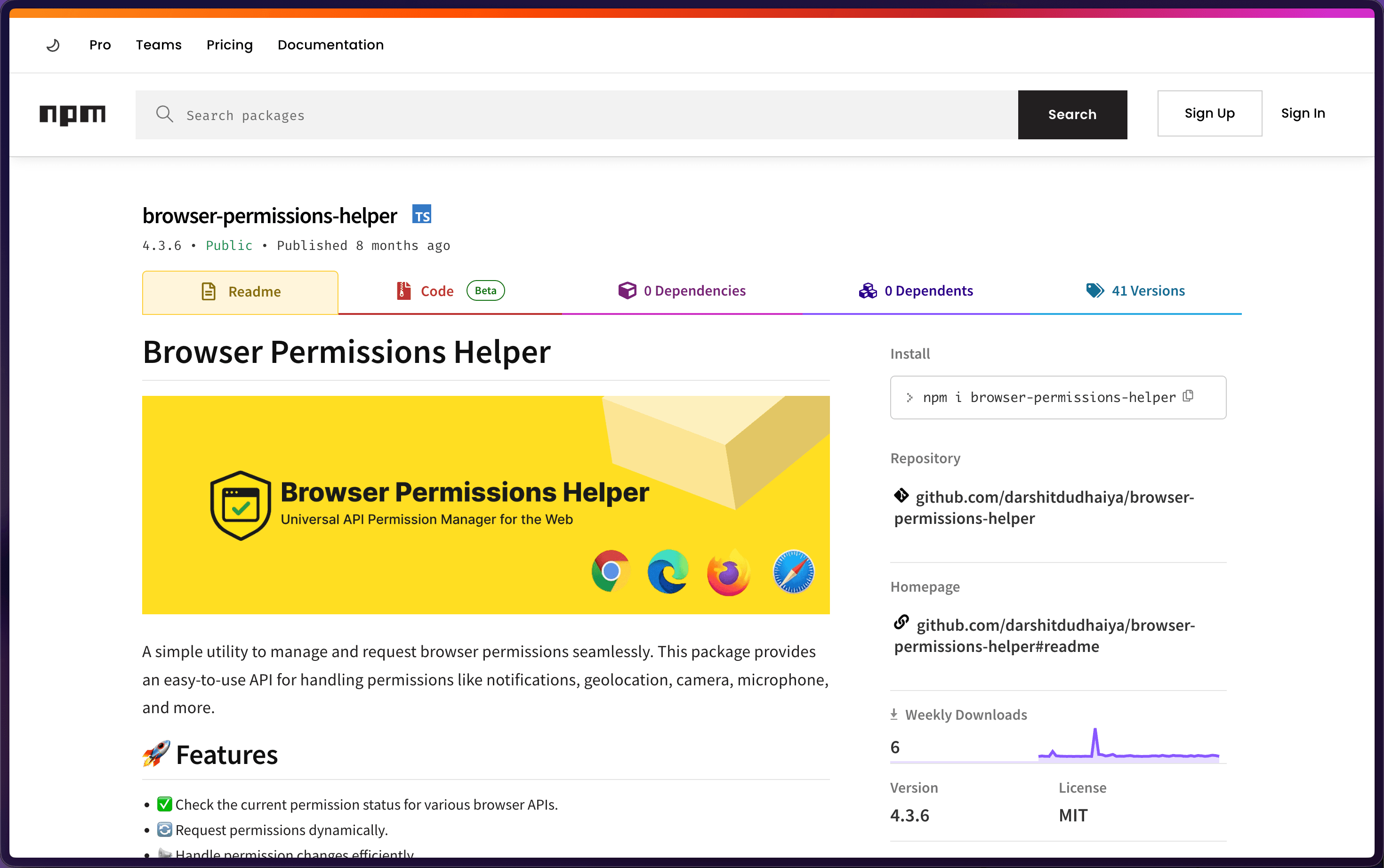Screen dimensions: 1384x868
Task: Click the shield logo in banner
Action: pos(241,506)
